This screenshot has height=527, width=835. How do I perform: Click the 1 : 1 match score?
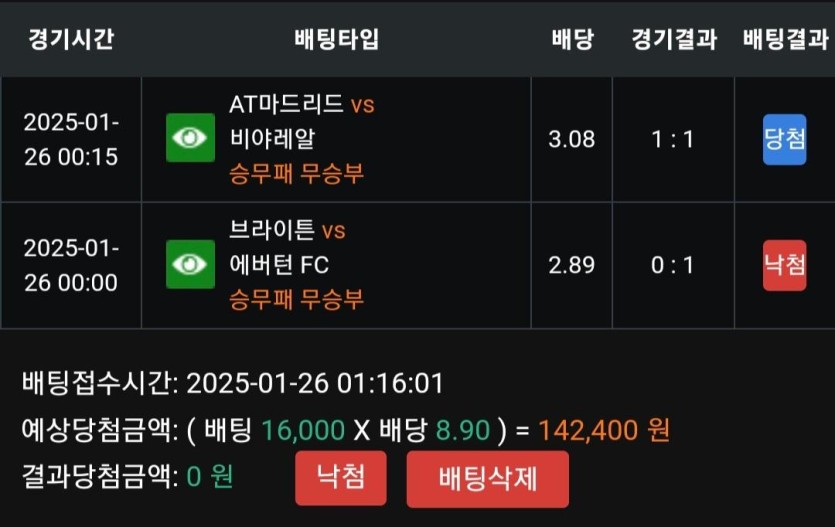673,139
